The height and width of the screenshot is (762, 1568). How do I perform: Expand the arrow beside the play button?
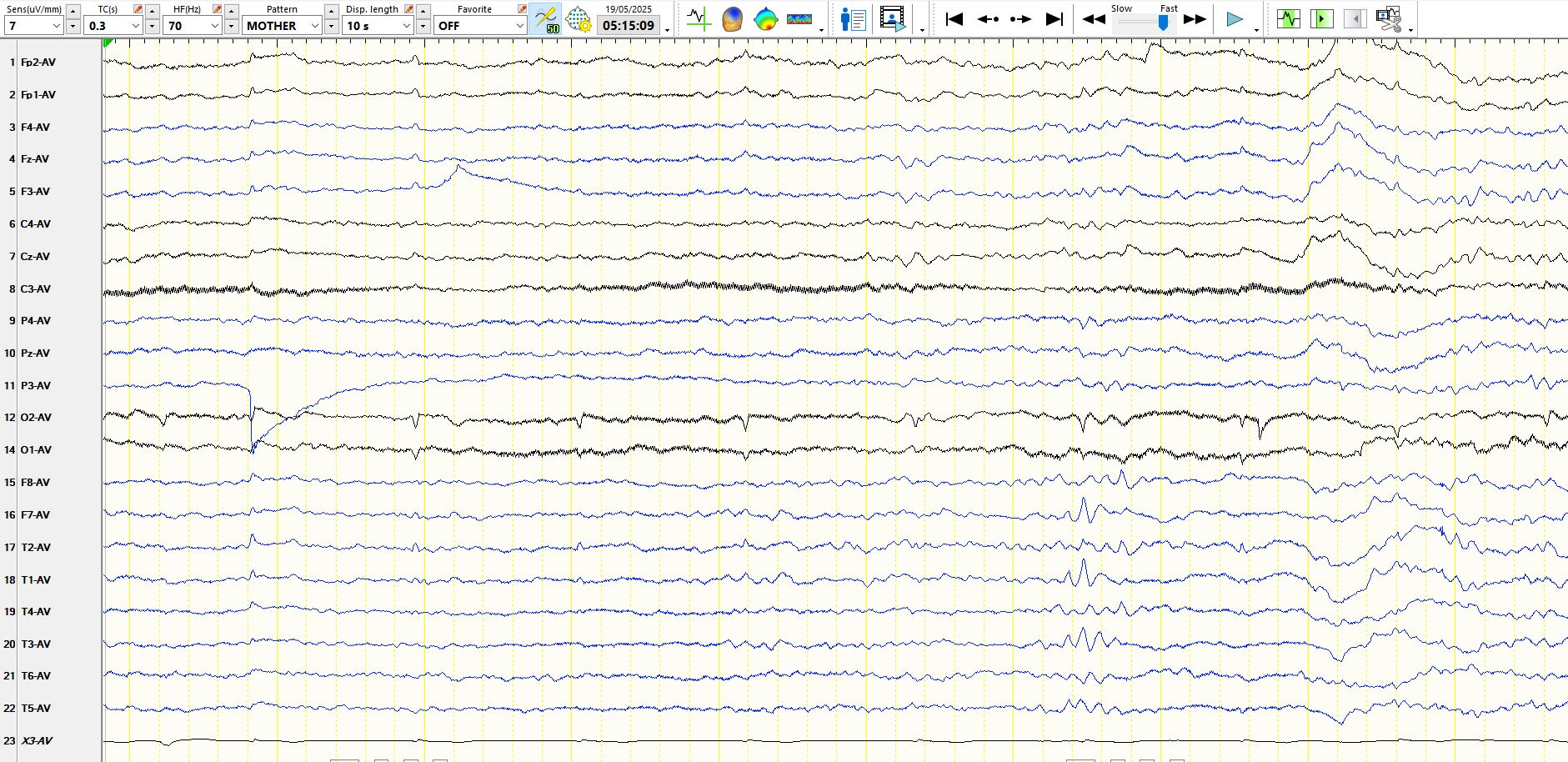tap(1256, 30)
